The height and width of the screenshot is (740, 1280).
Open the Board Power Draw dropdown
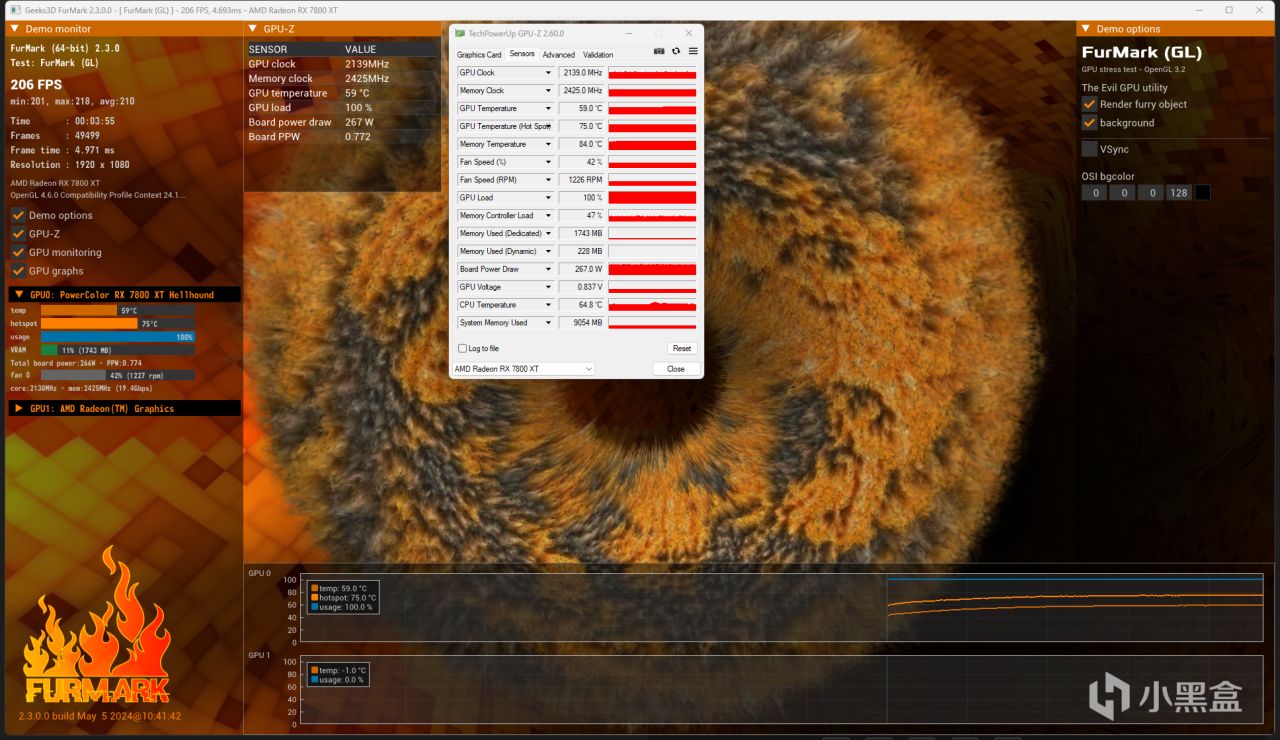[x=548, y=269]
